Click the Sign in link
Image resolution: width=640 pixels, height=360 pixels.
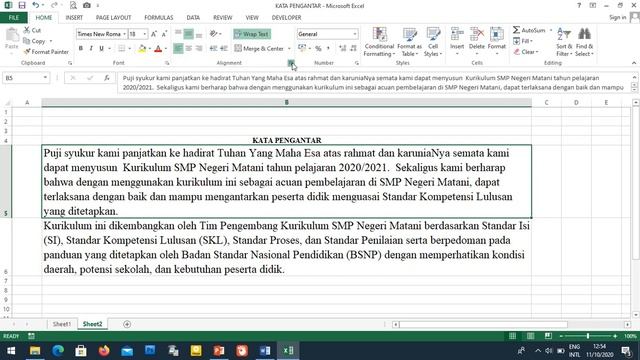tap(618, 17)
